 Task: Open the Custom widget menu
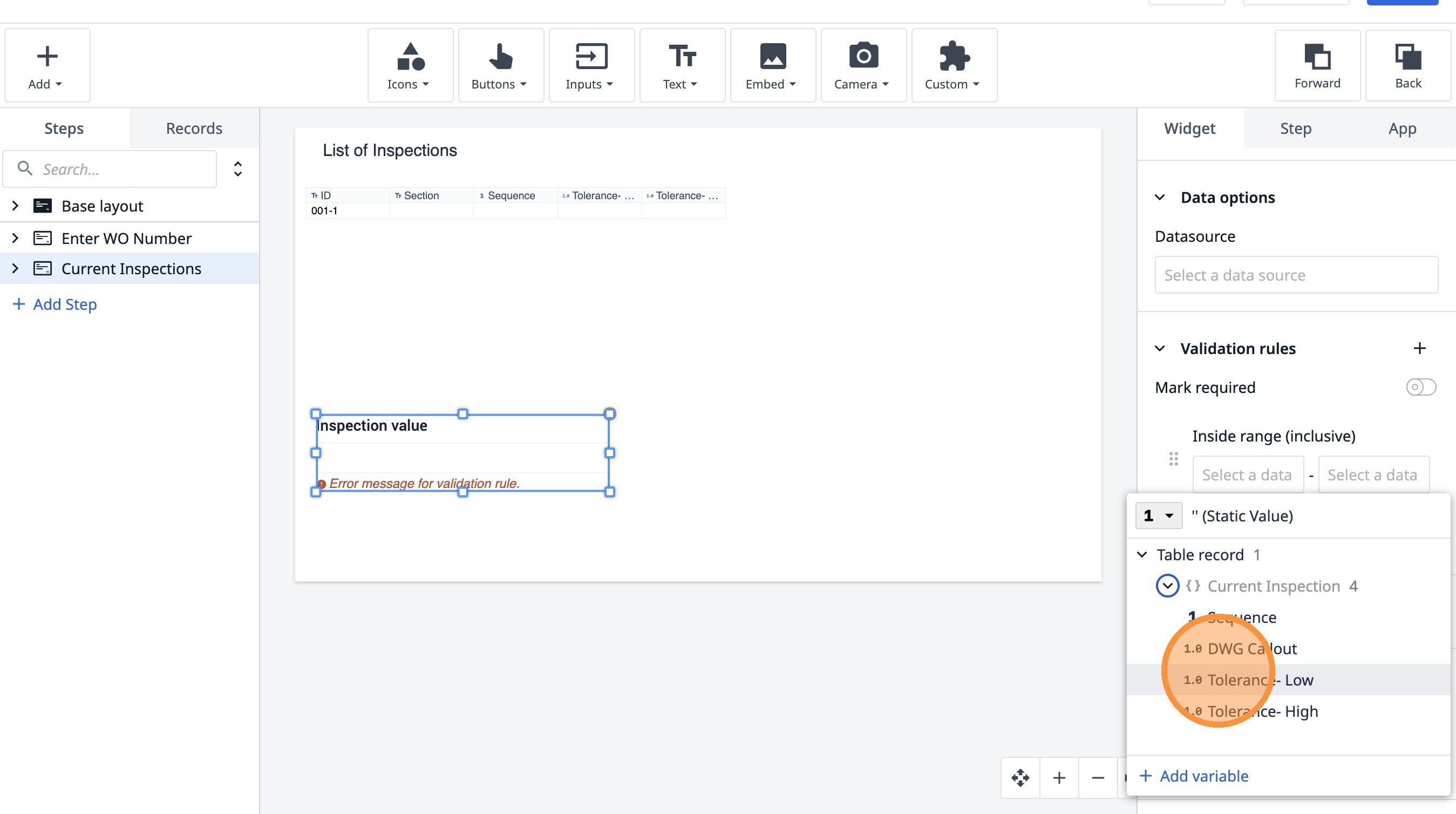coord(954,65)
